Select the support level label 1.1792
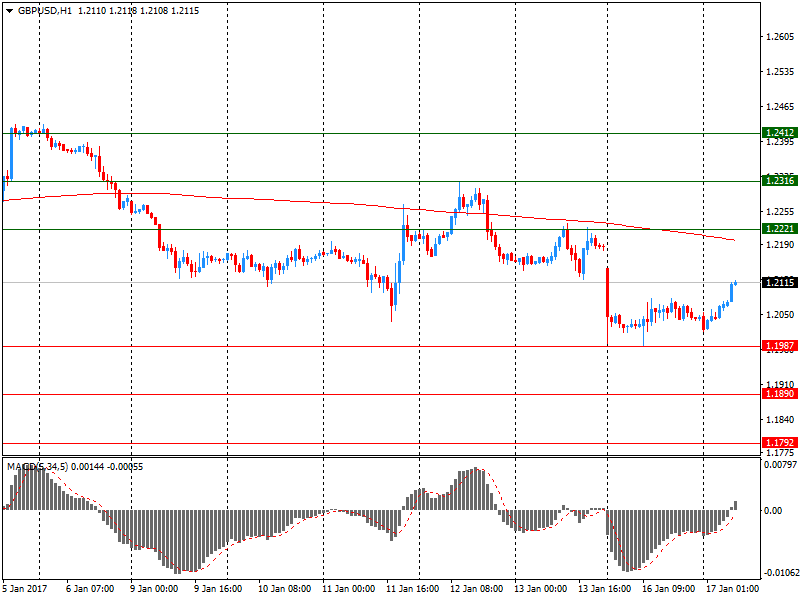This screenshot has width=800, height=600. tap(779, 443)
